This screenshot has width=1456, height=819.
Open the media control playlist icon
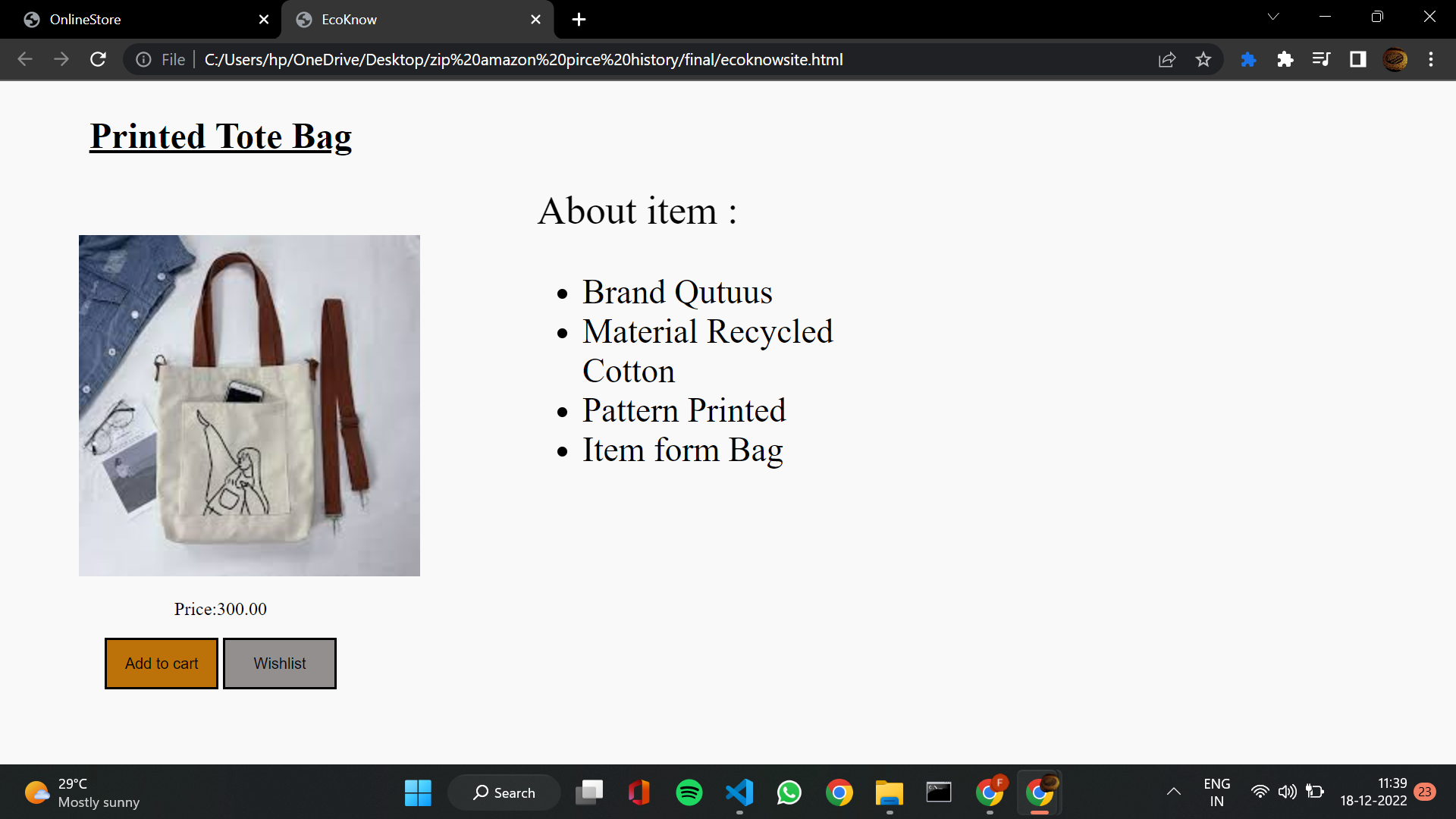point(1321,59)
